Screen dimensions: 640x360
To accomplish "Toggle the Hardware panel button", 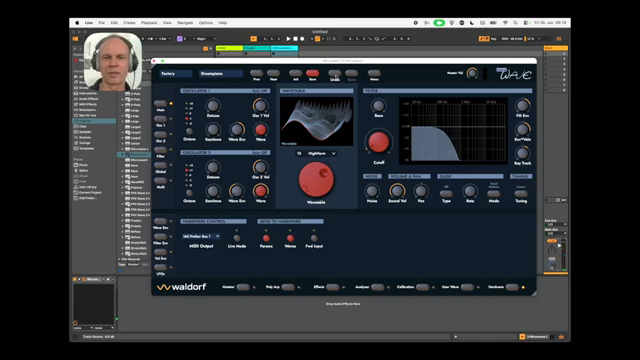I will coord(512,287).
